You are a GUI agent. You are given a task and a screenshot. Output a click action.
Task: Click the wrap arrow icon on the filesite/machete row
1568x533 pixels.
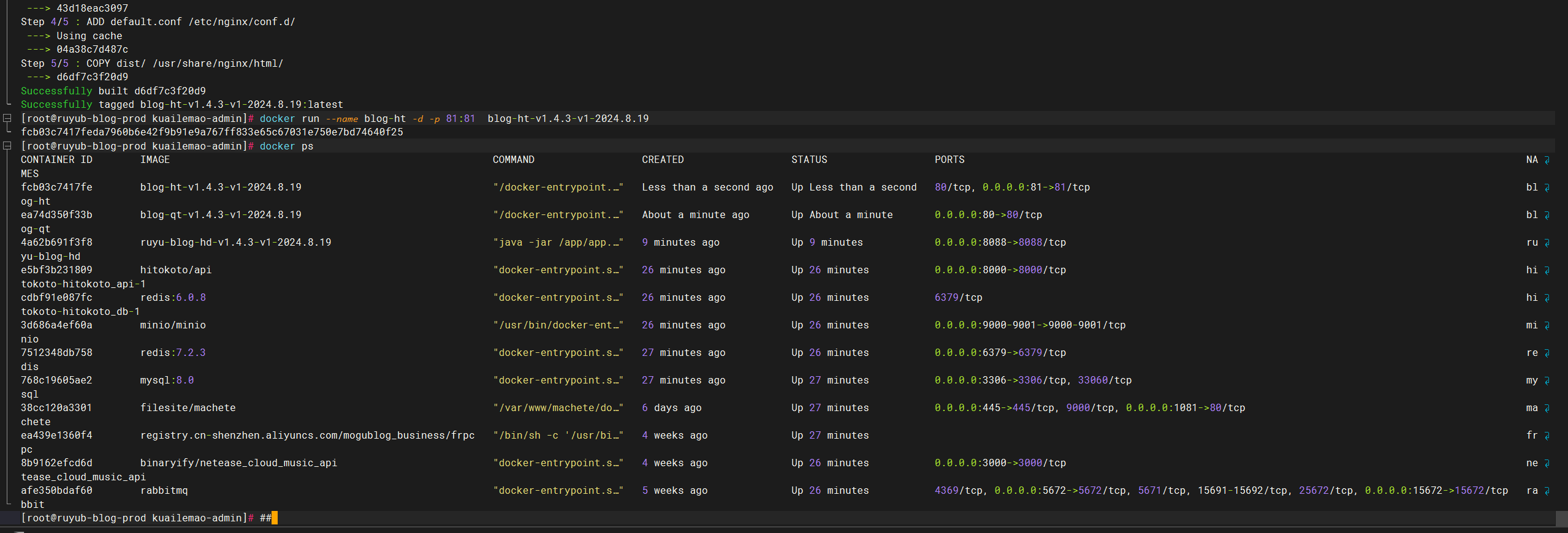coord(1547,408)
